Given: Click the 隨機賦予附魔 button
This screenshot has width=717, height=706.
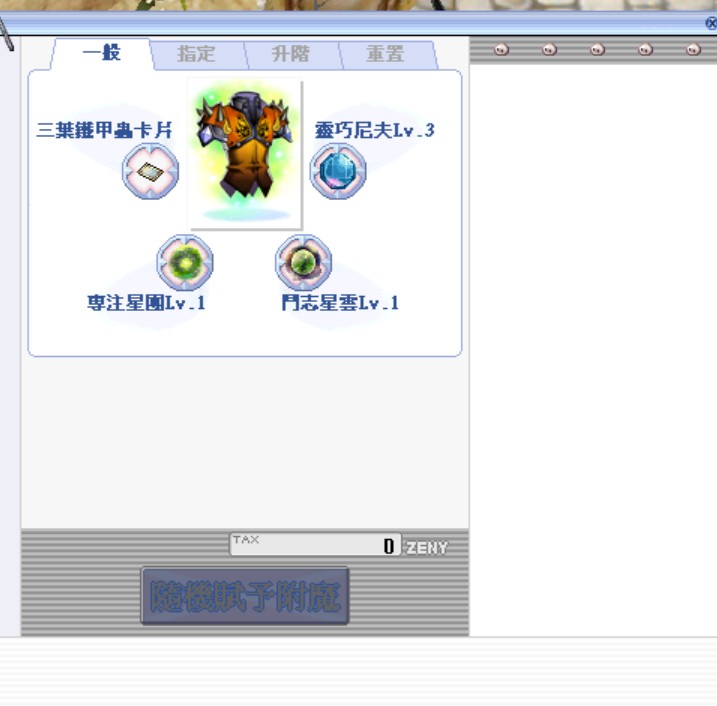Looking at the screenshot, I should click(245, 596).
